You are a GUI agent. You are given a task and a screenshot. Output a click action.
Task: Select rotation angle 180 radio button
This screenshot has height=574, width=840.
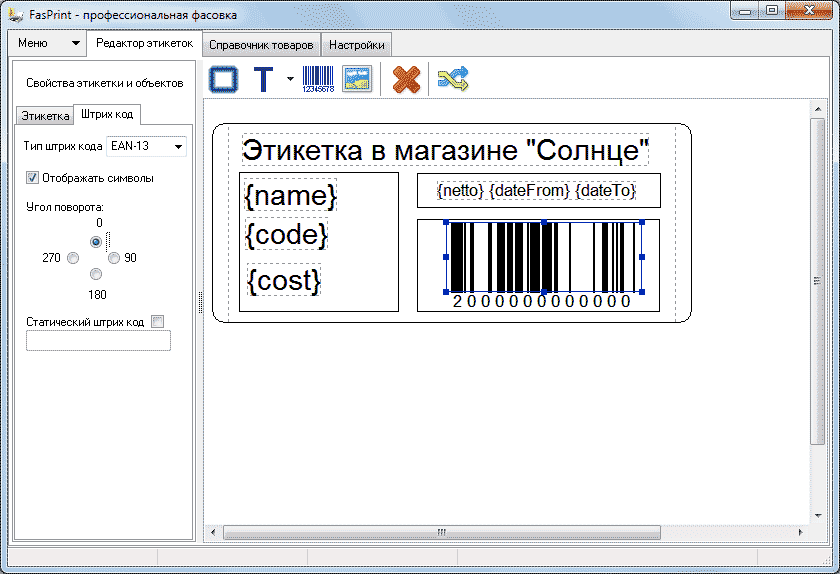point(96,274)
